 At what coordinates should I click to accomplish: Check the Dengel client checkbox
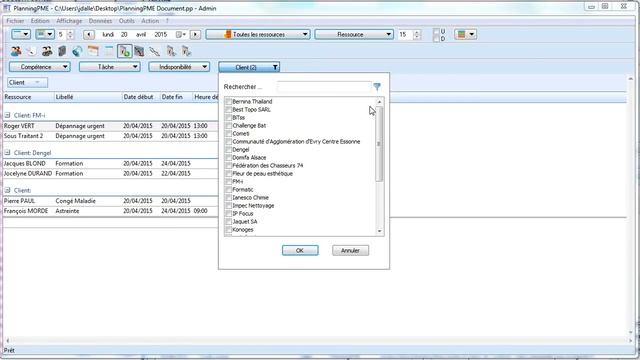(229, 149)
